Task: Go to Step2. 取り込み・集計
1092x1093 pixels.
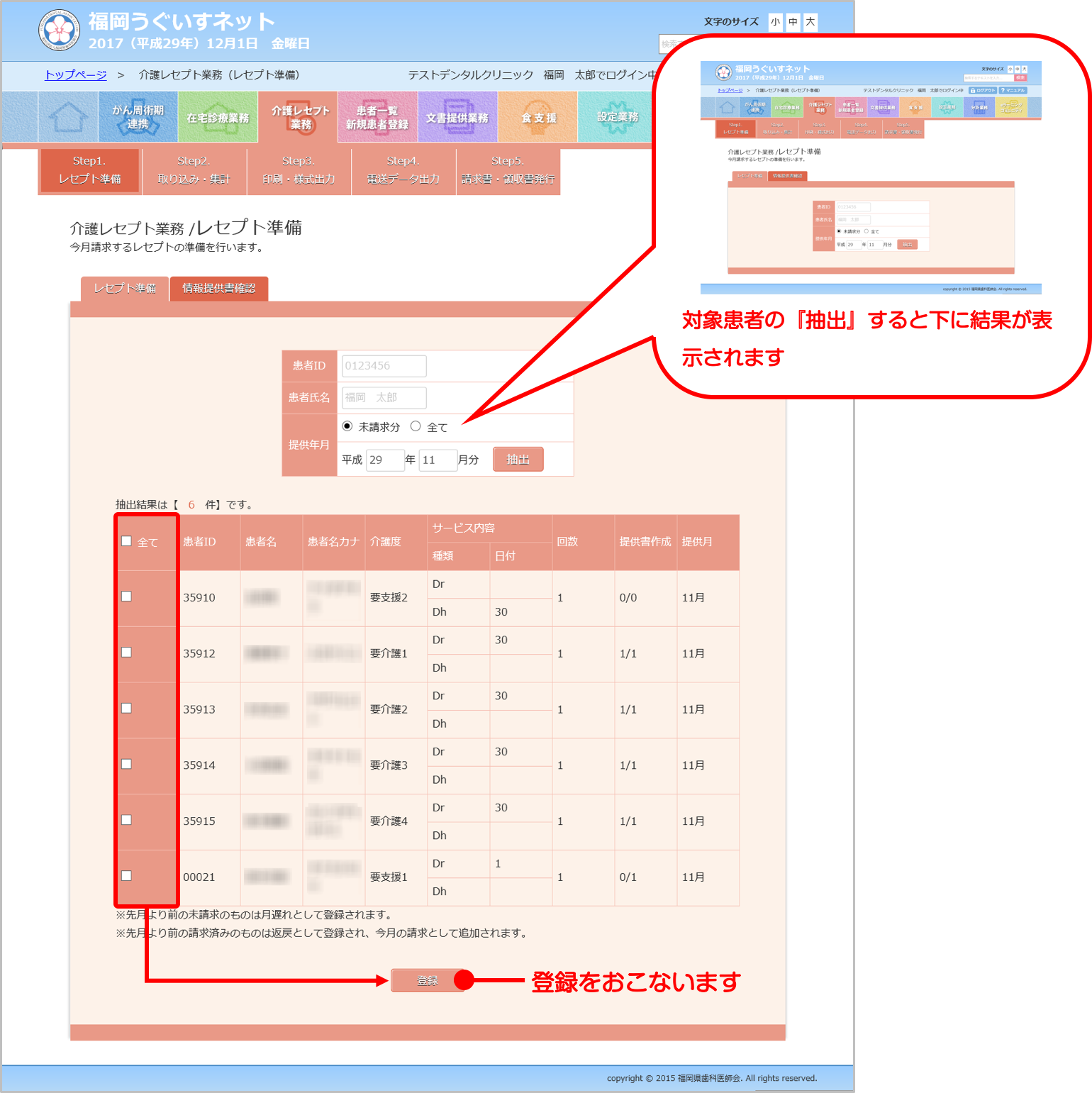Action: [x=194, y=171]
